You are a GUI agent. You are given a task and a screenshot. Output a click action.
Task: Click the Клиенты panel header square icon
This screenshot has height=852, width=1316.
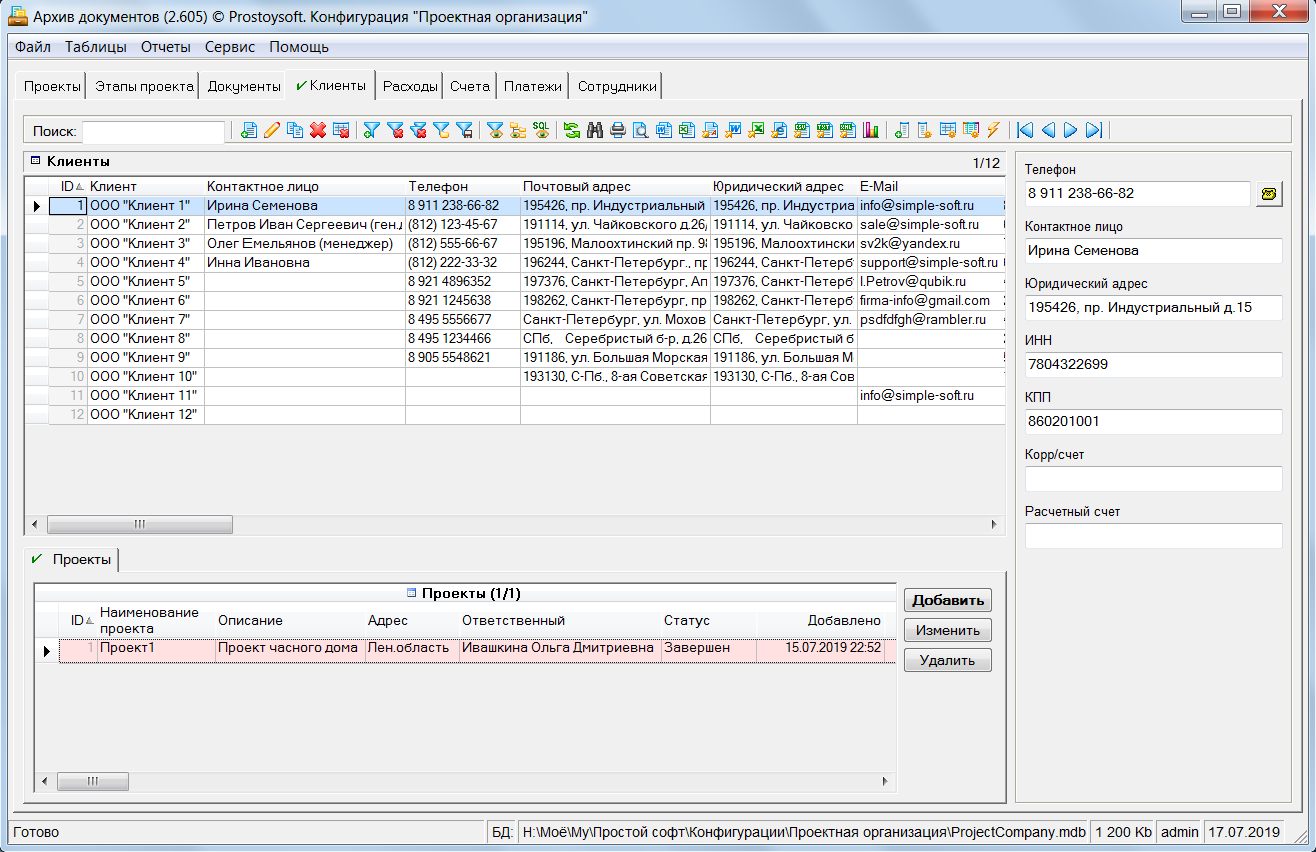pos(36,161)
